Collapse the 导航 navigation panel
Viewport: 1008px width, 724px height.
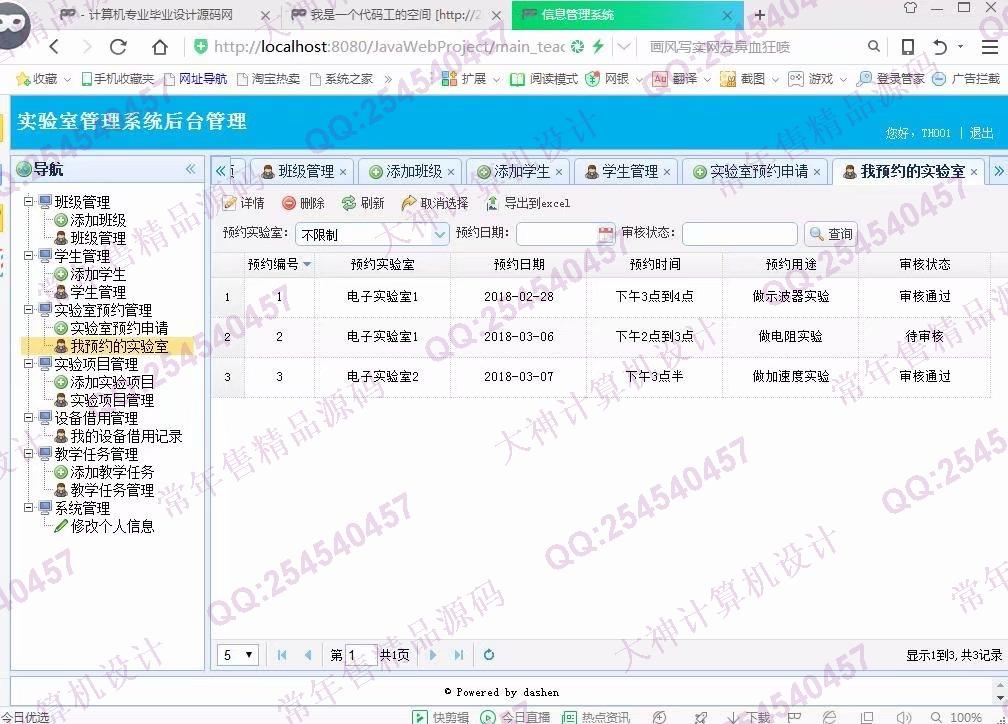pyautogui.click(x=190, y=169)
